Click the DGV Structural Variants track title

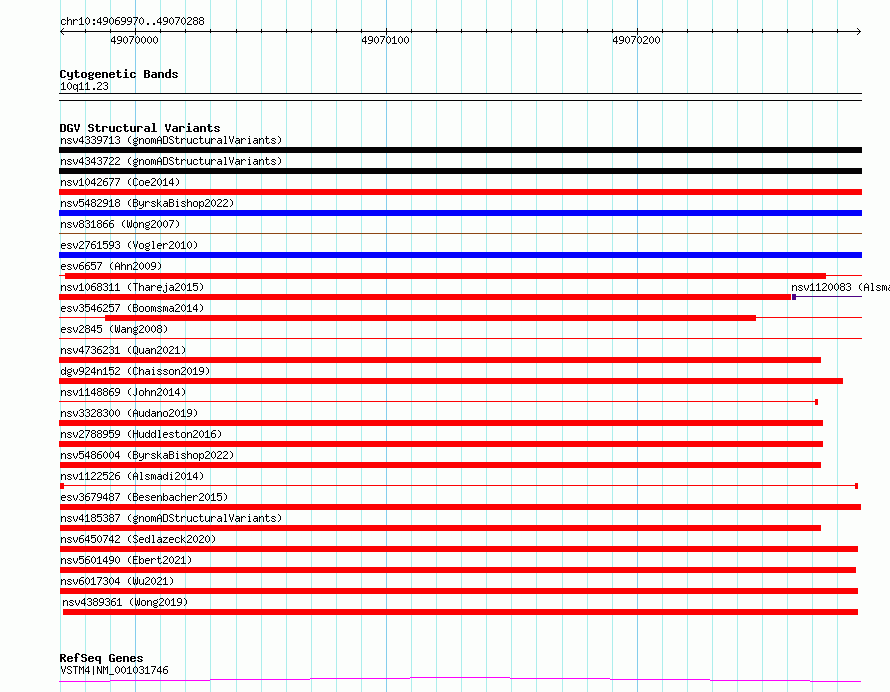click(140, 128)
